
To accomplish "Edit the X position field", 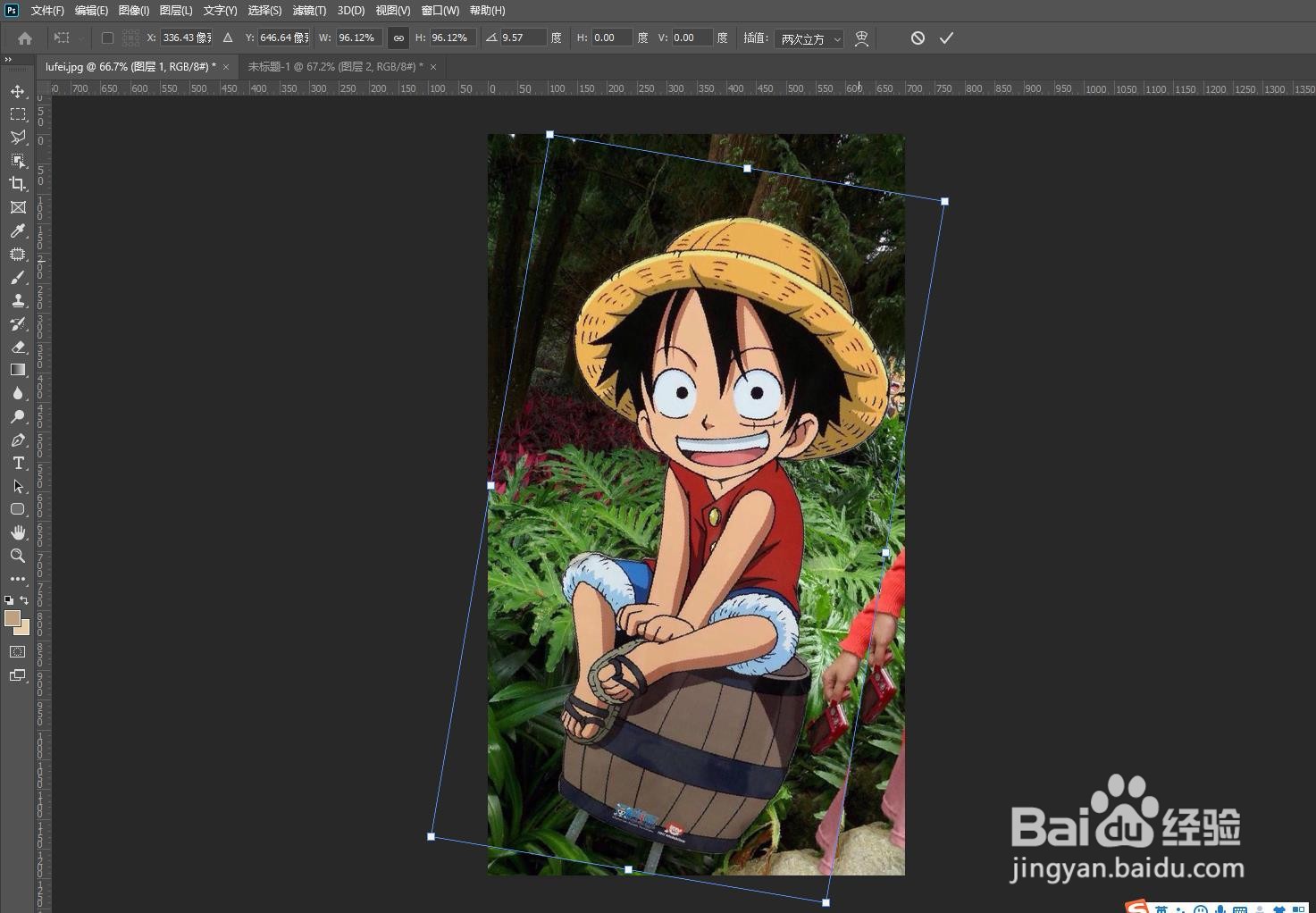I will pyautogui.click(x=187, y=38).
